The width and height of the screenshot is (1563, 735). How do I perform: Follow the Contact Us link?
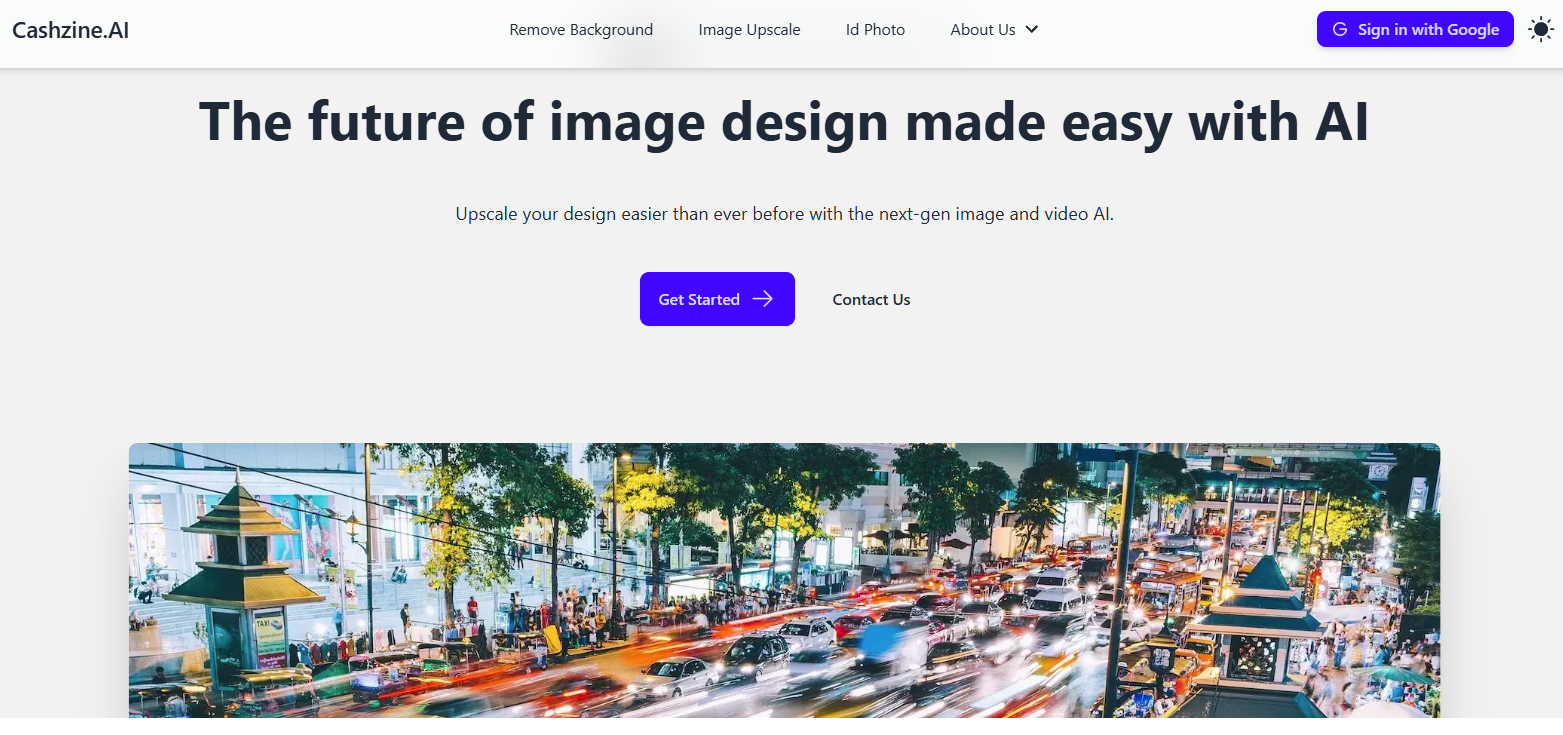(871, 299)
